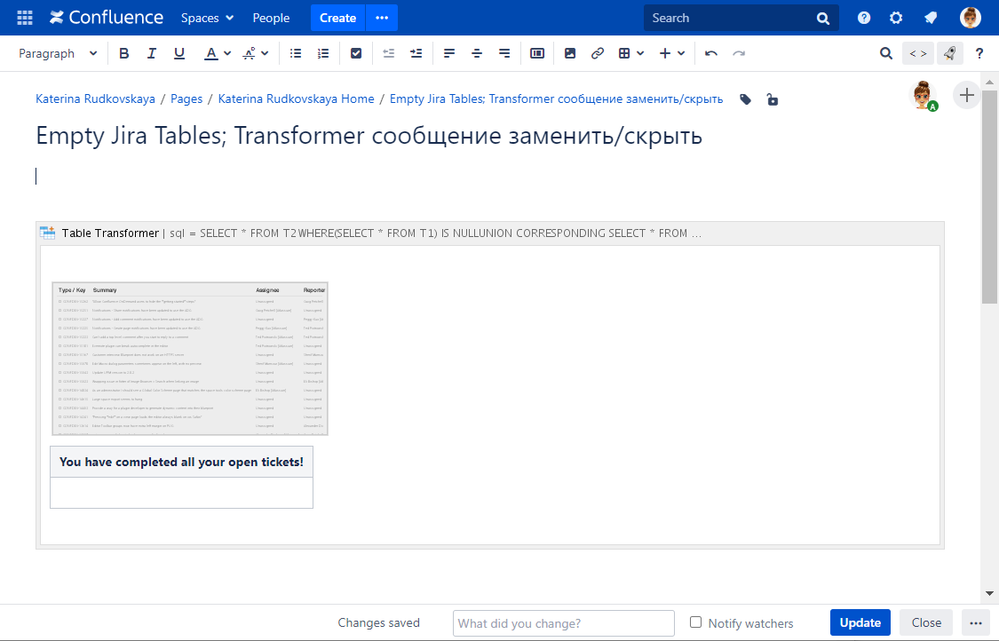Open table insert dropdown

click(x=631, y=54)
